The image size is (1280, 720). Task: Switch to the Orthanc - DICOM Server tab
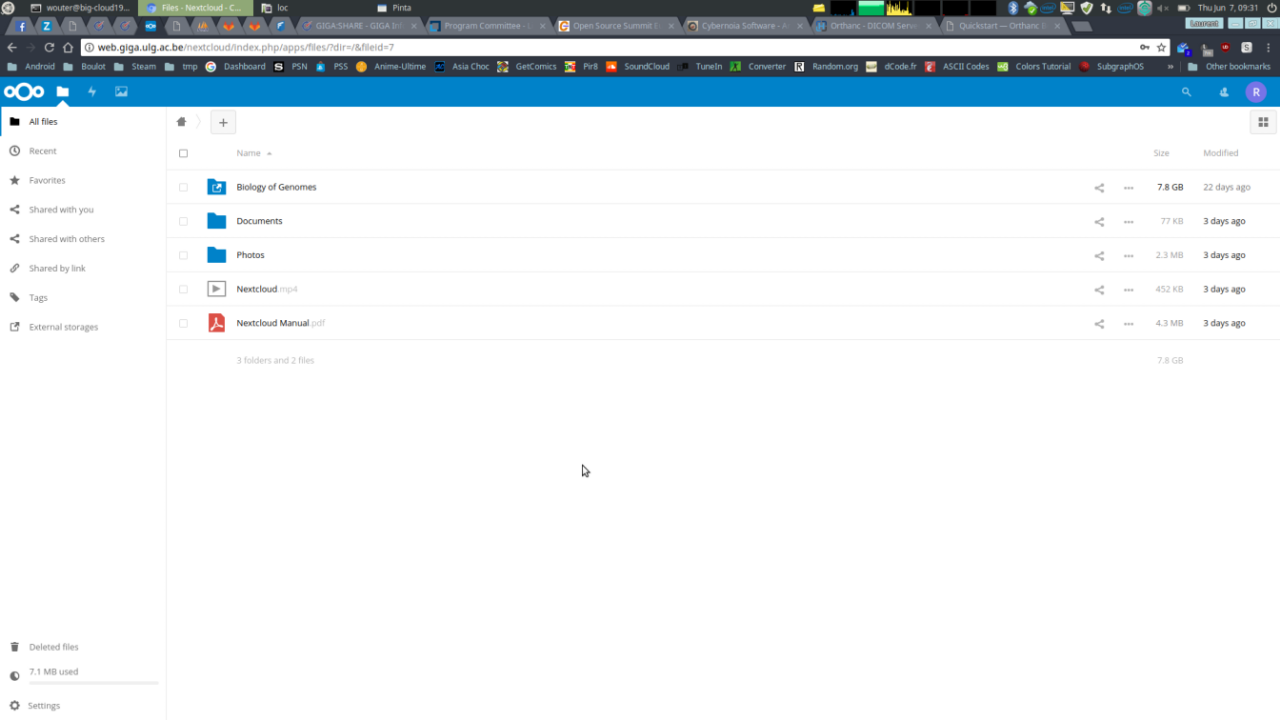pyautogui.click(x=872, y=26)
